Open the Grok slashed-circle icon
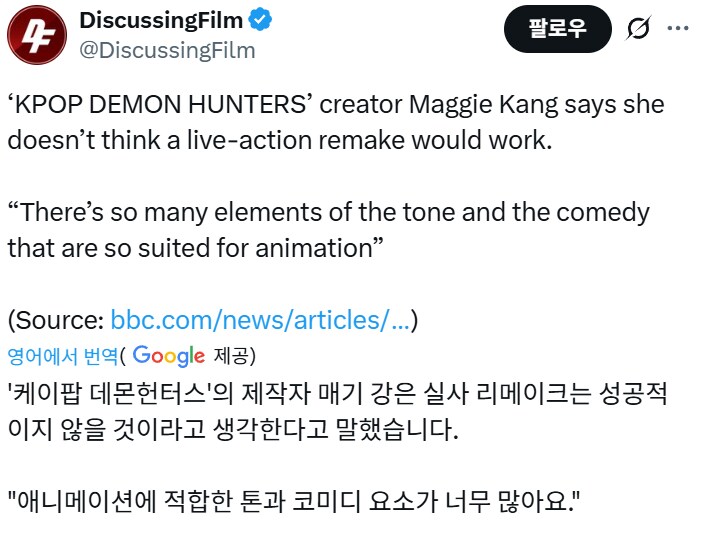 [x=636, y=30]
